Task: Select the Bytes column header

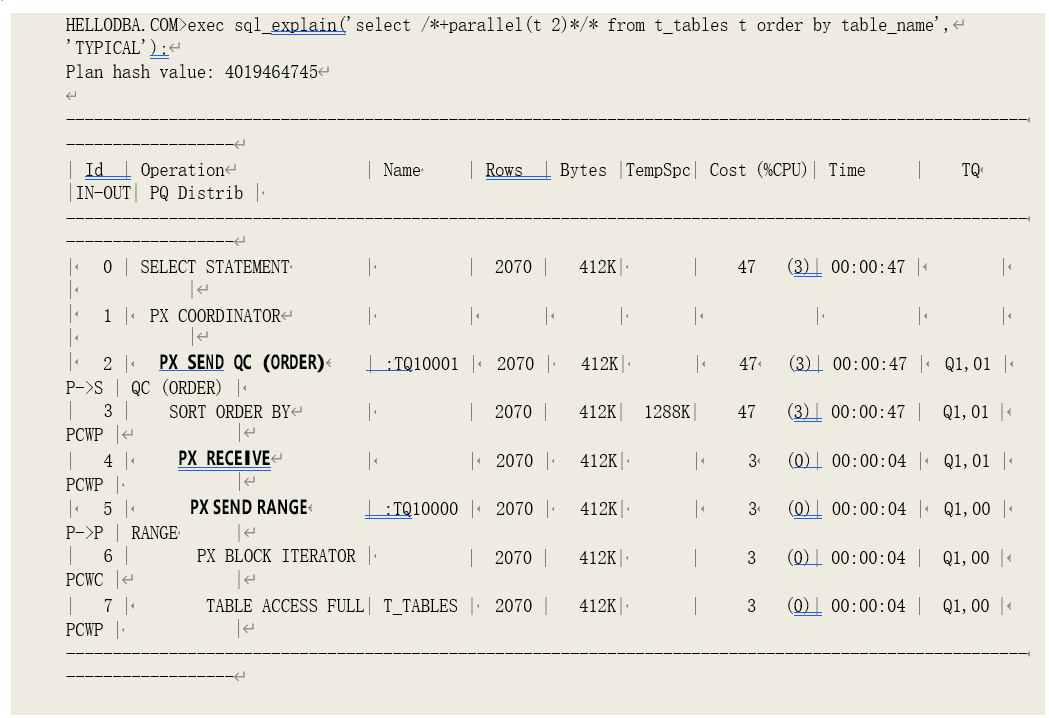Action: [583, 170]
